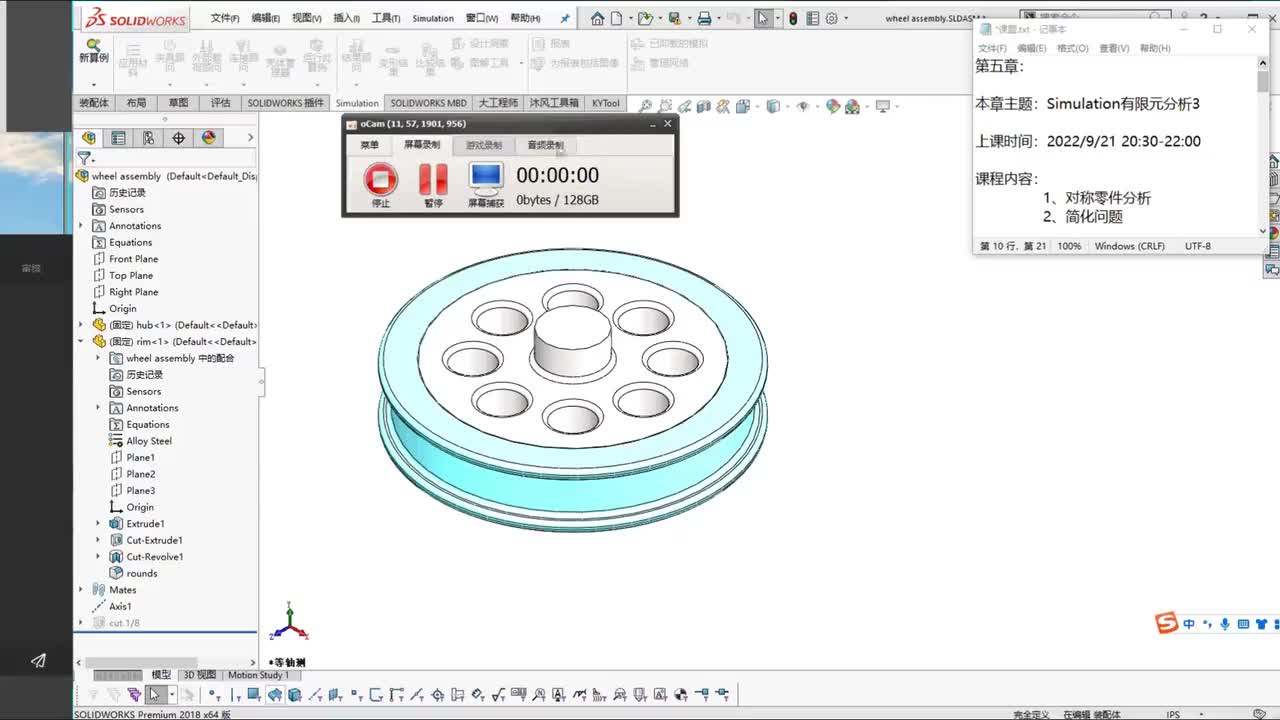This screenshot has height=720, width=1280.
Task: Click the Sogou input method S icon
Action: (x=1167, y=624)
